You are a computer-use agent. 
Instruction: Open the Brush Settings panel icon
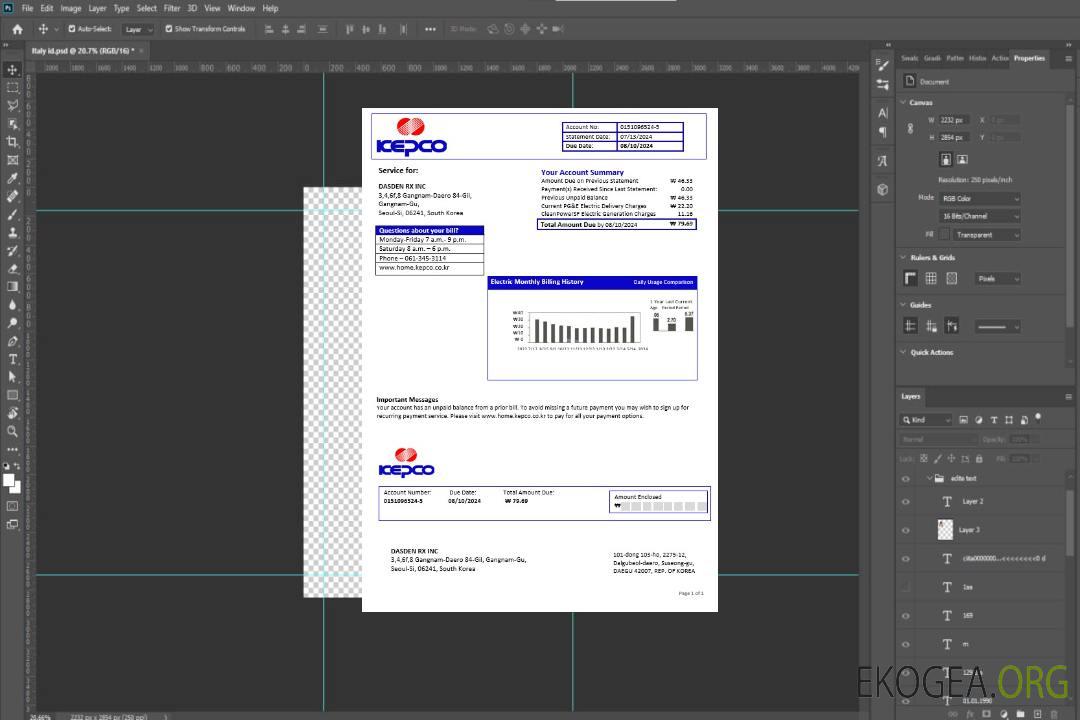click(x=882, y=65)
